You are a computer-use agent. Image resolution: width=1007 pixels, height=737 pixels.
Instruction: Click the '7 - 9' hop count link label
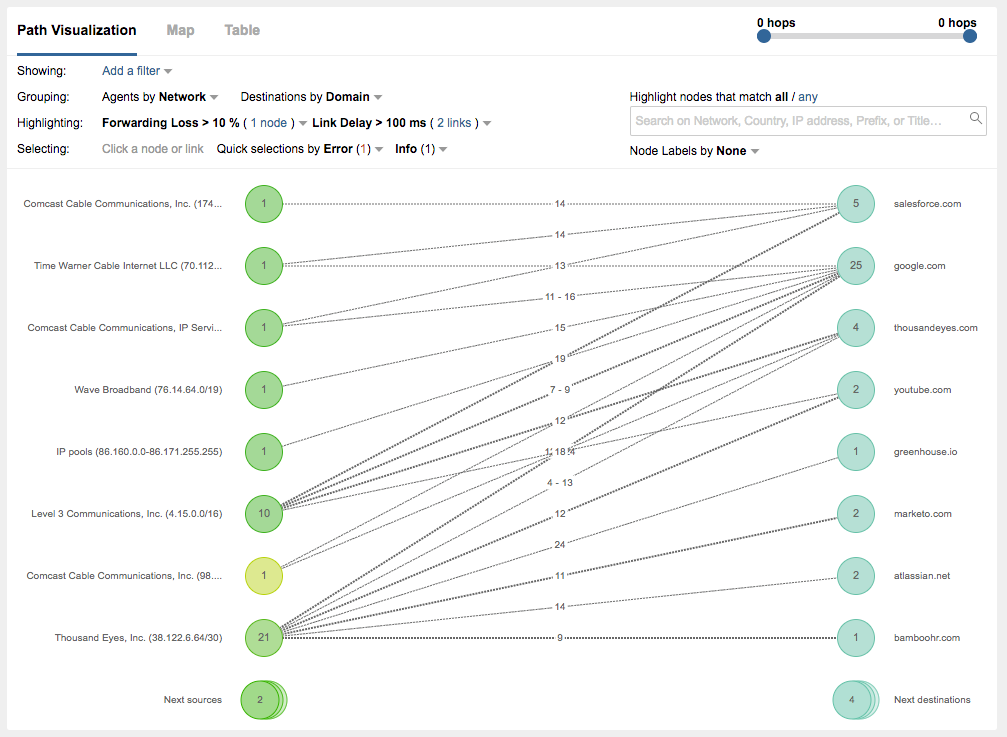coord(560,390)
